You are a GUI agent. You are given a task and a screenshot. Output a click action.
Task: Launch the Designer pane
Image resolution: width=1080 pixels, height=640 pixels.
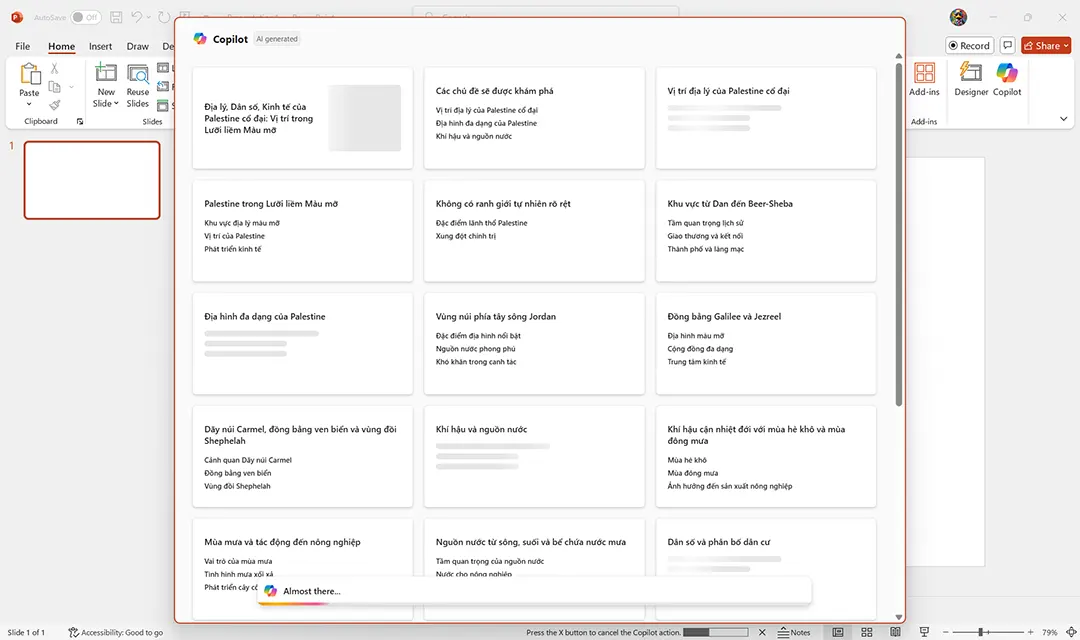tap(969, 80)
